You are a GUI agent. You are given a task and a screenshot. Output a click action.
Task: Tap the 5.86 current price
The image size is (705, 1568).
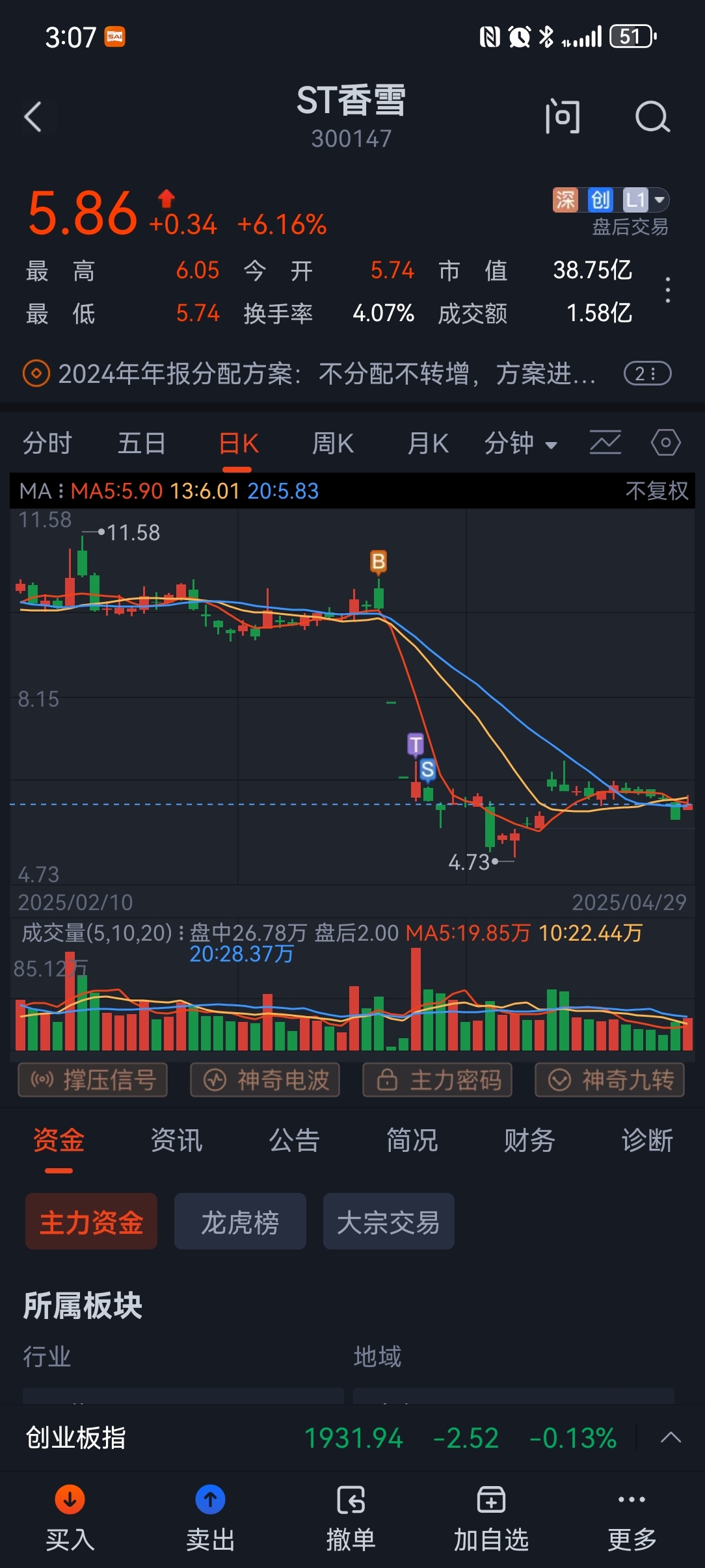[83, 213]
